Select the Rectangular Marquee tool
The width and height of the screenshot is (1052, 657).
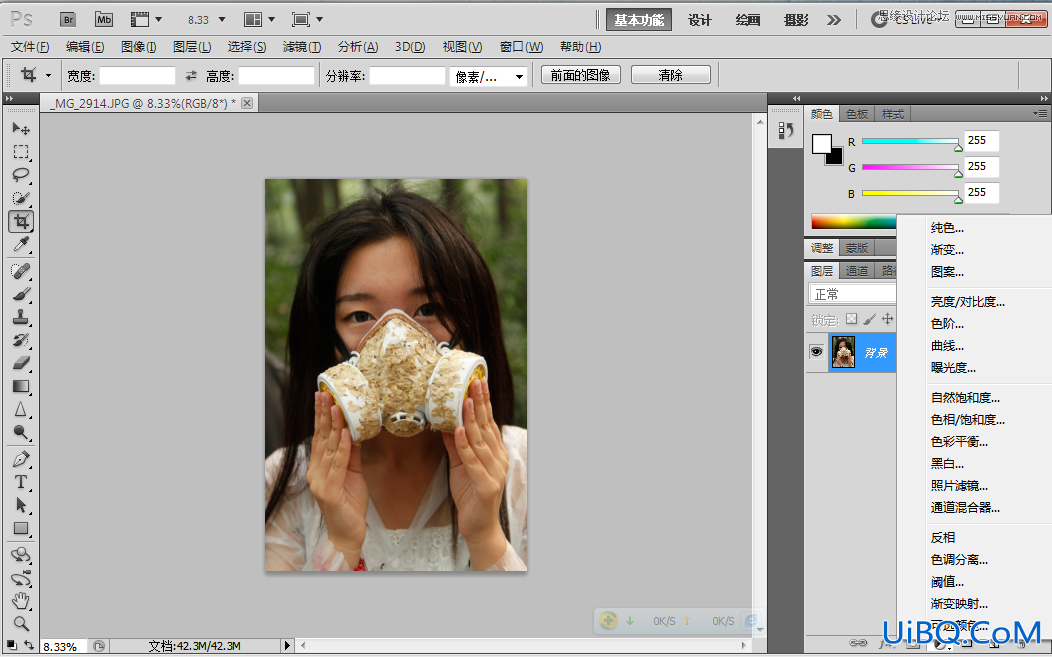21,152
